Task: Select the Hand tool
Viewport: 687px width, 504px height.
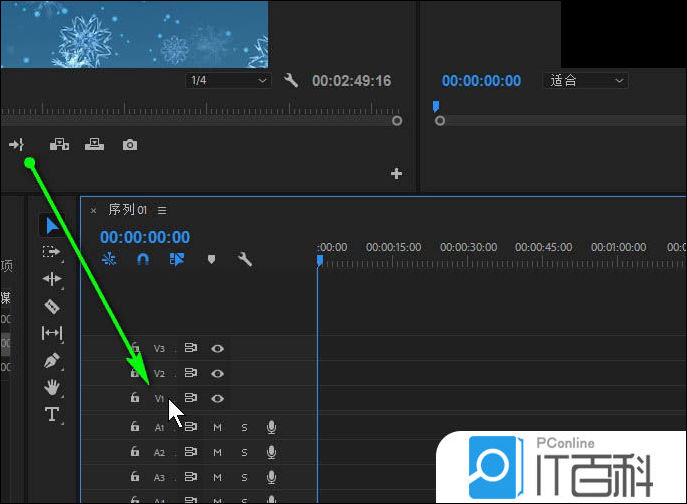Action: 52,387
